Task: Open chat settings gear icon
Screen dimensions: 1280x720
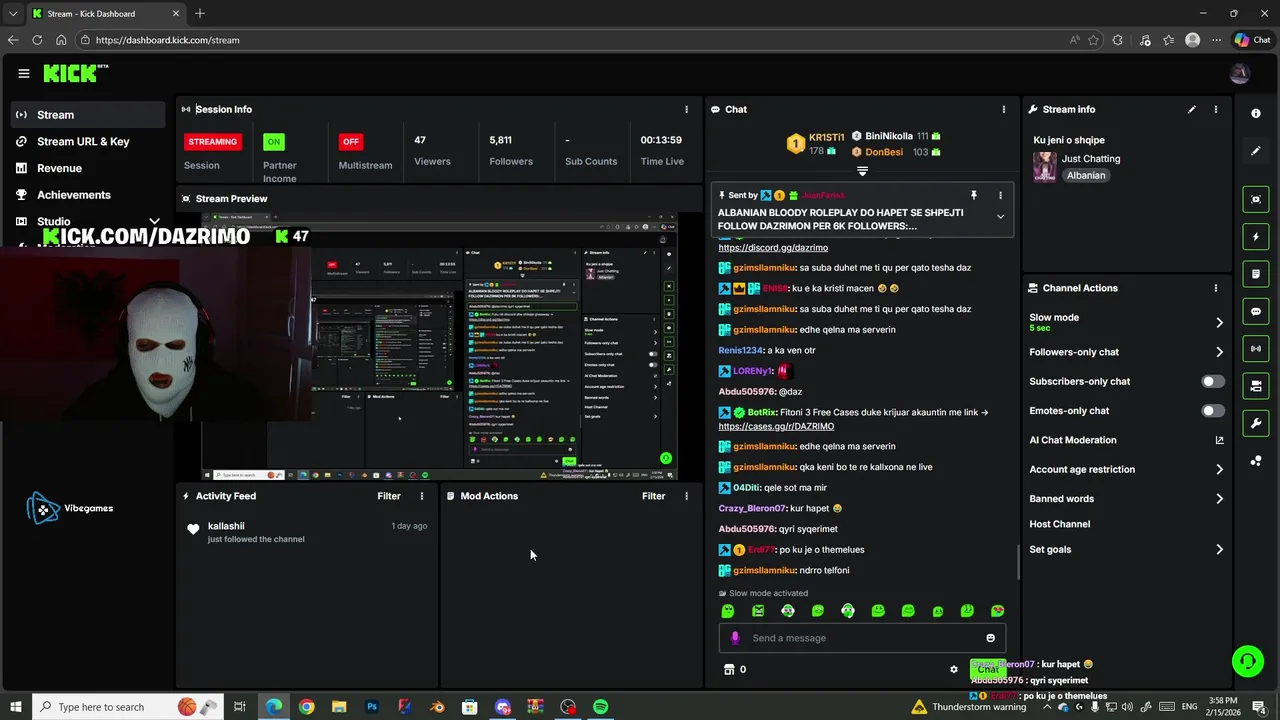Action: pyautogui.click(x=954, y=670)
